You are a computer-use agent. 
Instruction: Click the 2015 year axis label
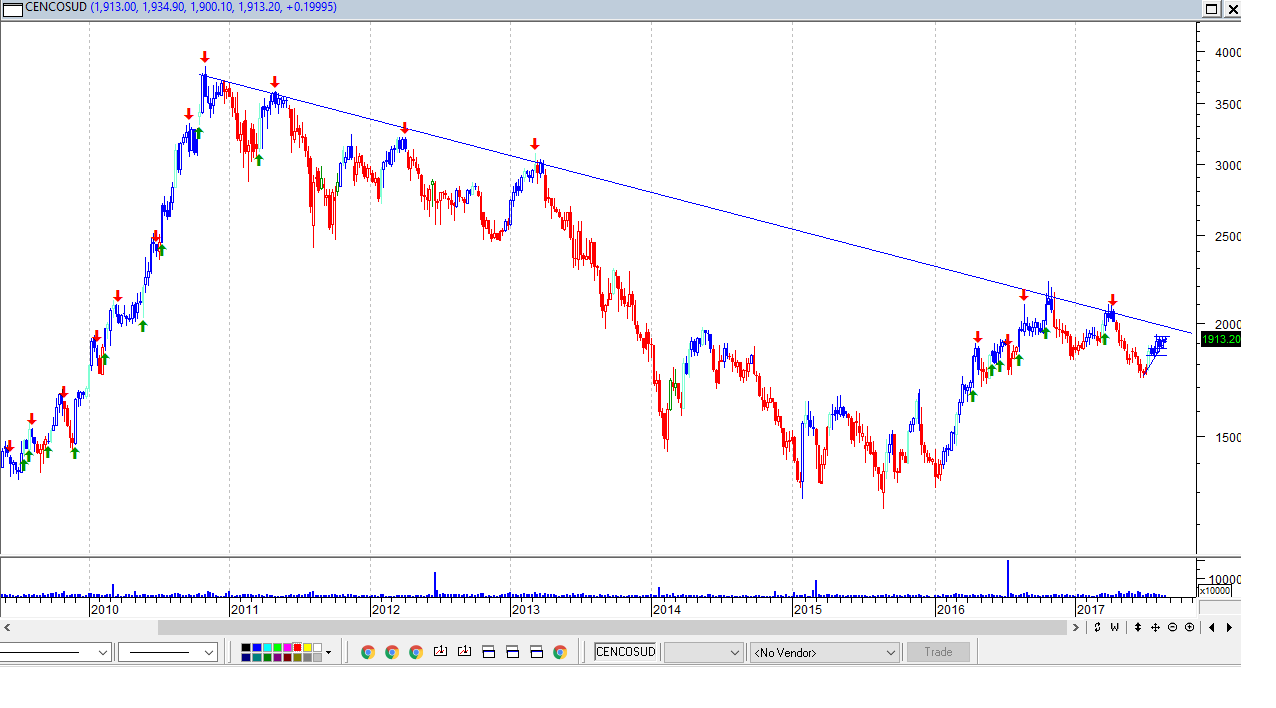pyautogui.click(x=808, y=609)
